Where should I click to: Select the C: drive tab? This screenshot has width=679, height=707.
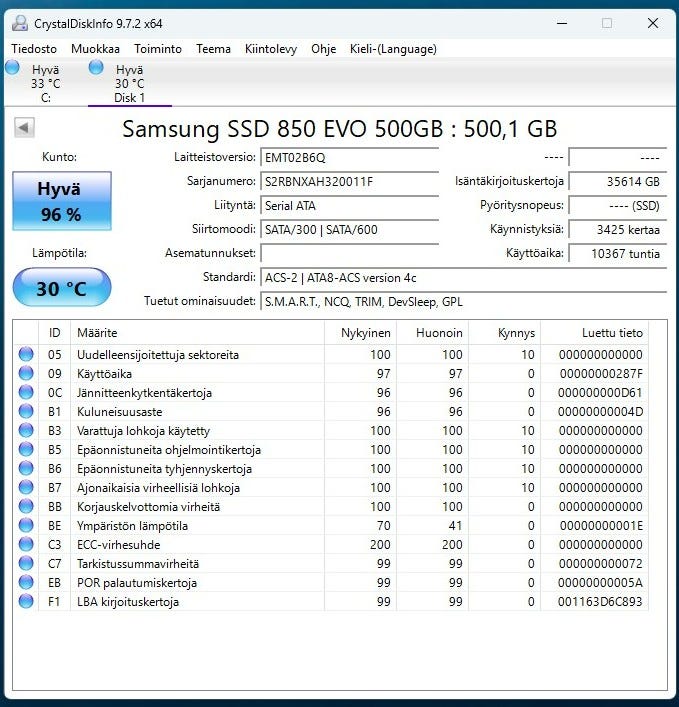pyautogui.click(x=45, y=84)
